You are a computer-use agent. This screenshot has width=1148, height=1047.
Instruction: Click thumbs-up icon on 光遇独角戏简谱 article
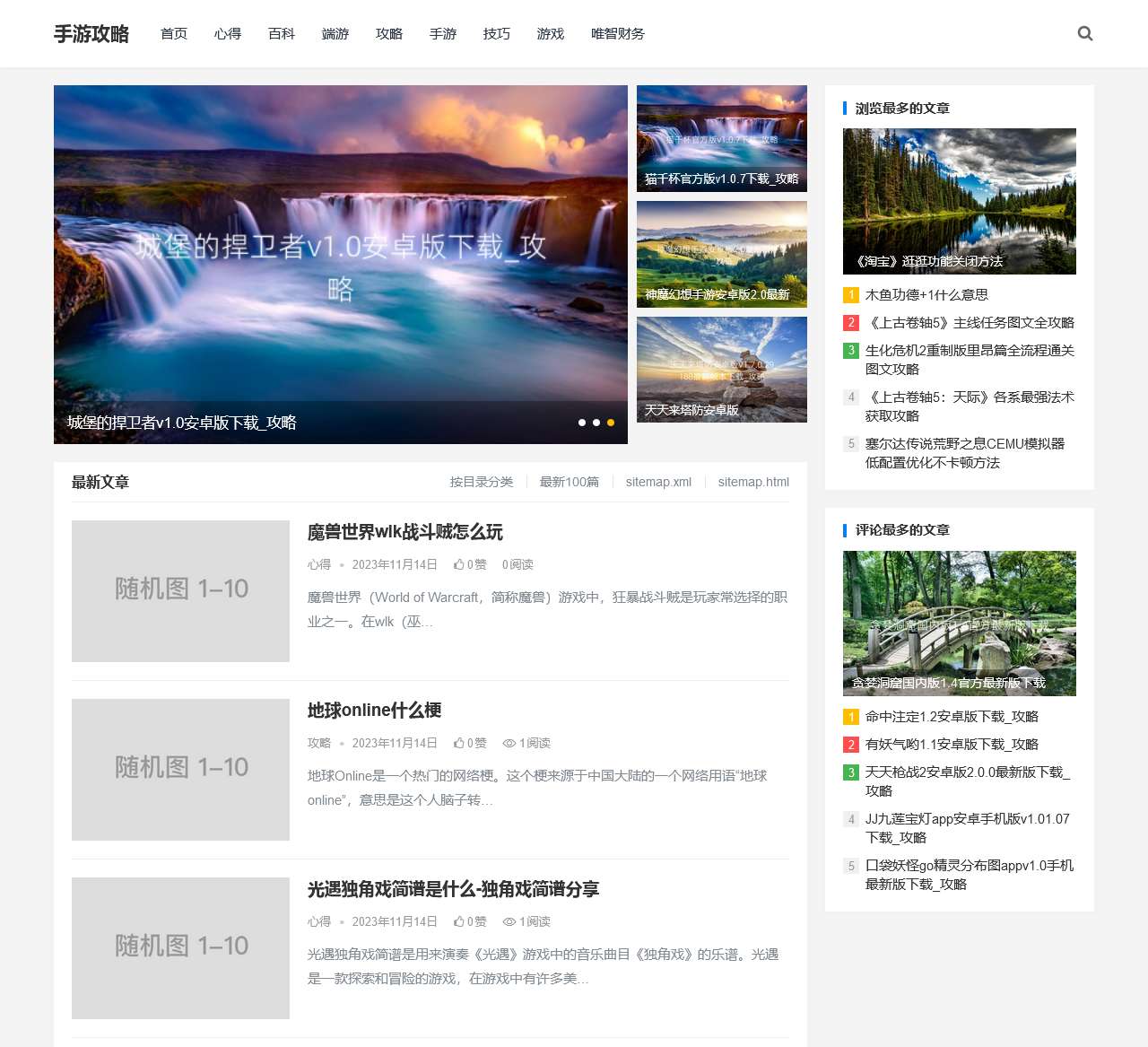pyautogui.click(x=458, y=922)
